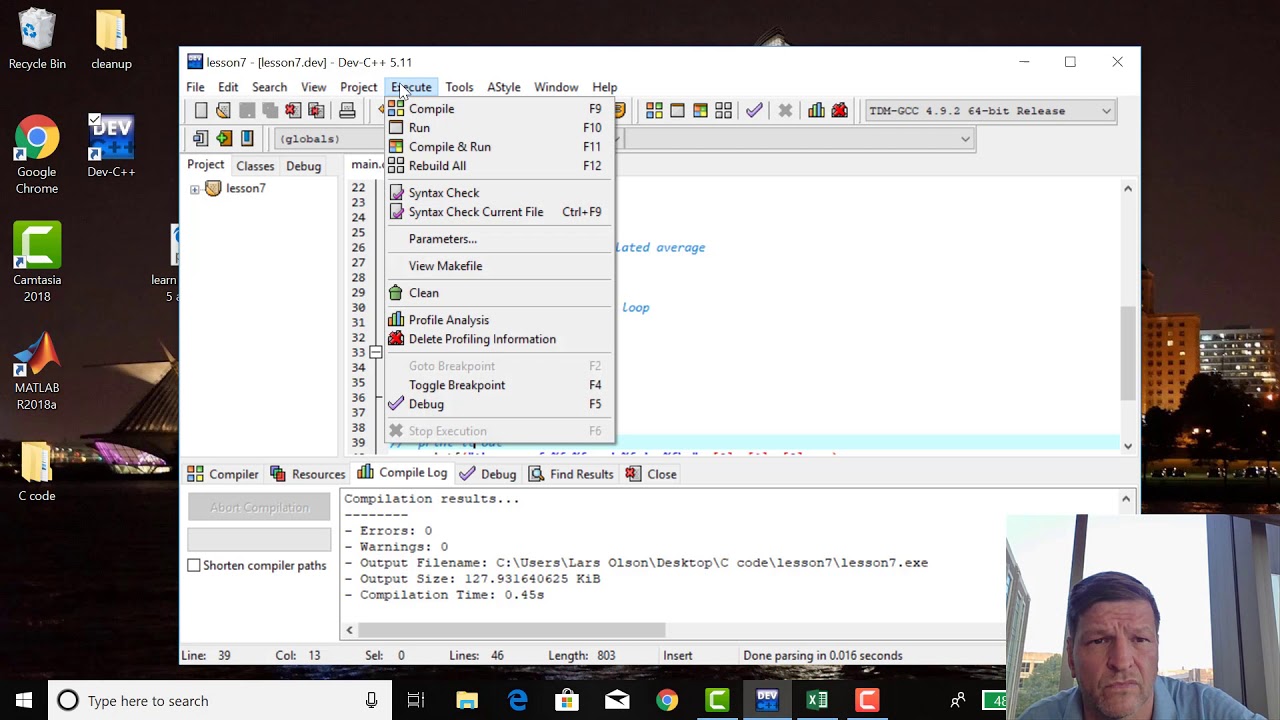The width and height of the screenshot is (1280, 720).
Task: Click the Delete Profiling Information toolbar icon
Action: click(x=839, y=111)
